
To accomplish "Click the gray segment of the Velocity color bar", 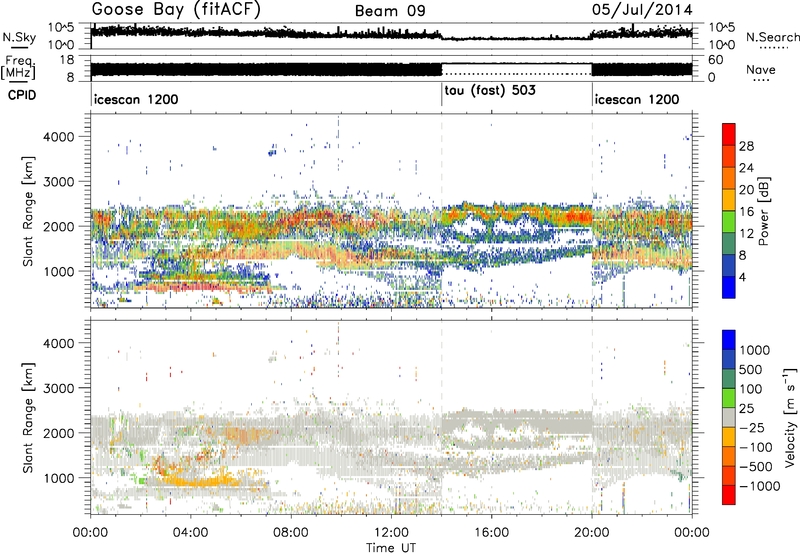I will click(729, 418).
